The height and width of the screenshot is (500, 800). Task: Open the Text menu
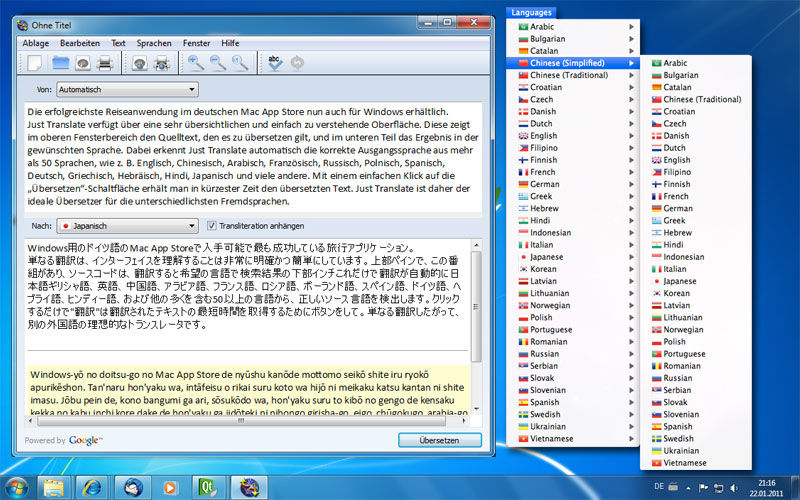[118, 43]
